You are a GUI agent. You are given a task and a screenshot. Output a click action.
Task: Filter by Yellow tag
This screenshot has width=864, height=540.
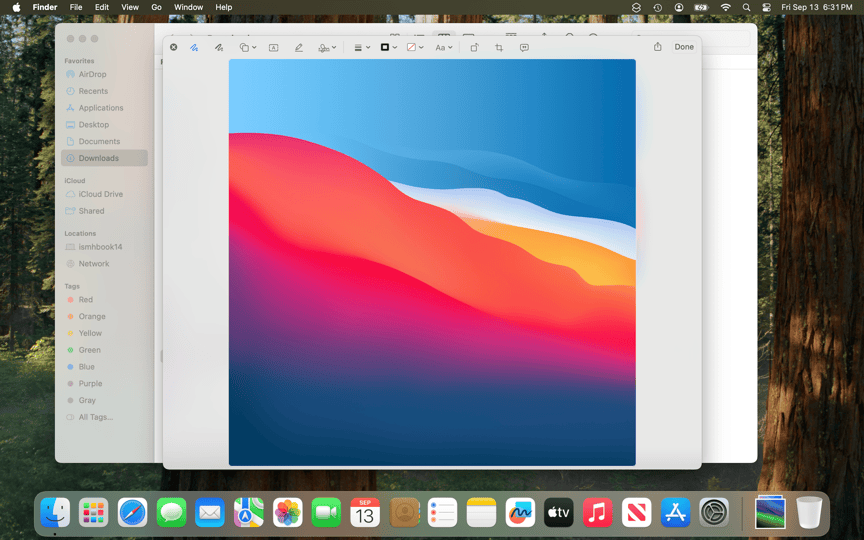click(x=104, y=333)
